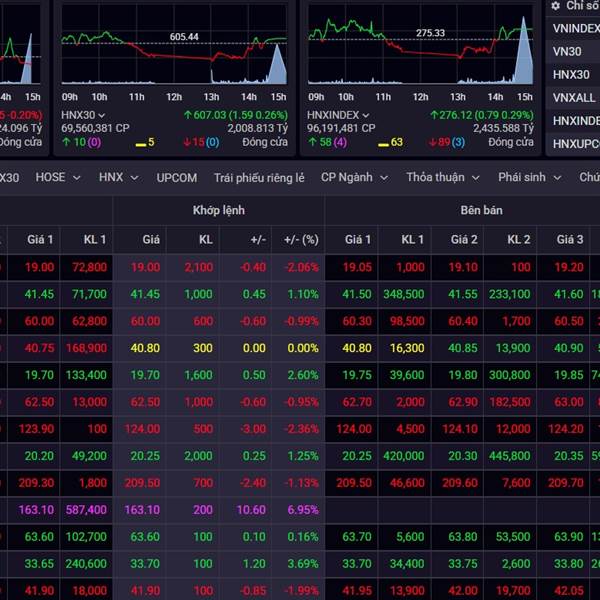Click the HNX30 intraday chart
The width and height of the screenshot is (600, 600).
click(174, 45)
